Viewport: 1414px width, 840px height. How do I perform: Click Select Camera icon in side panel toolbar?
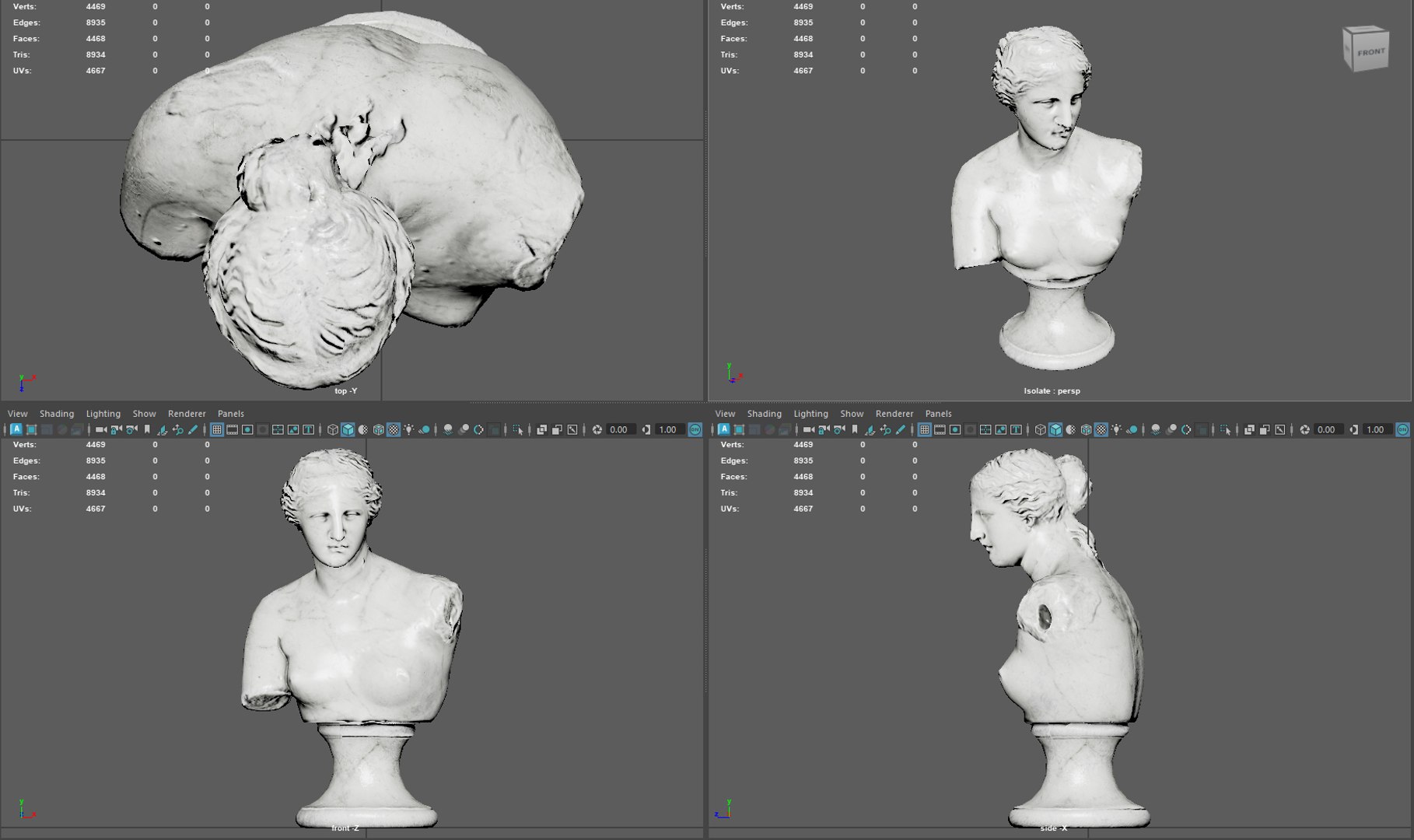(x=809, y=429)
